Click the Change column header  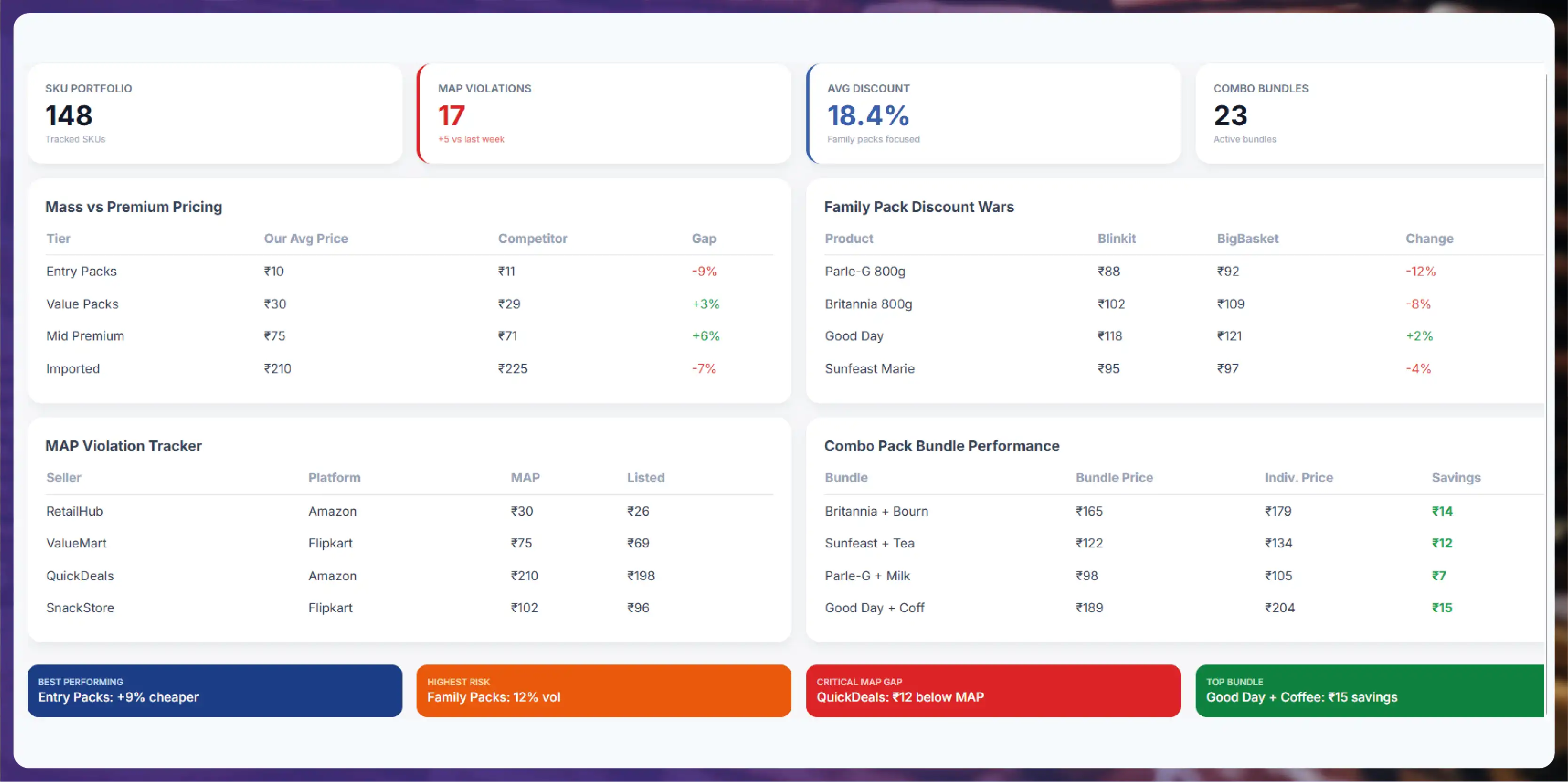tap(1429, 238)
